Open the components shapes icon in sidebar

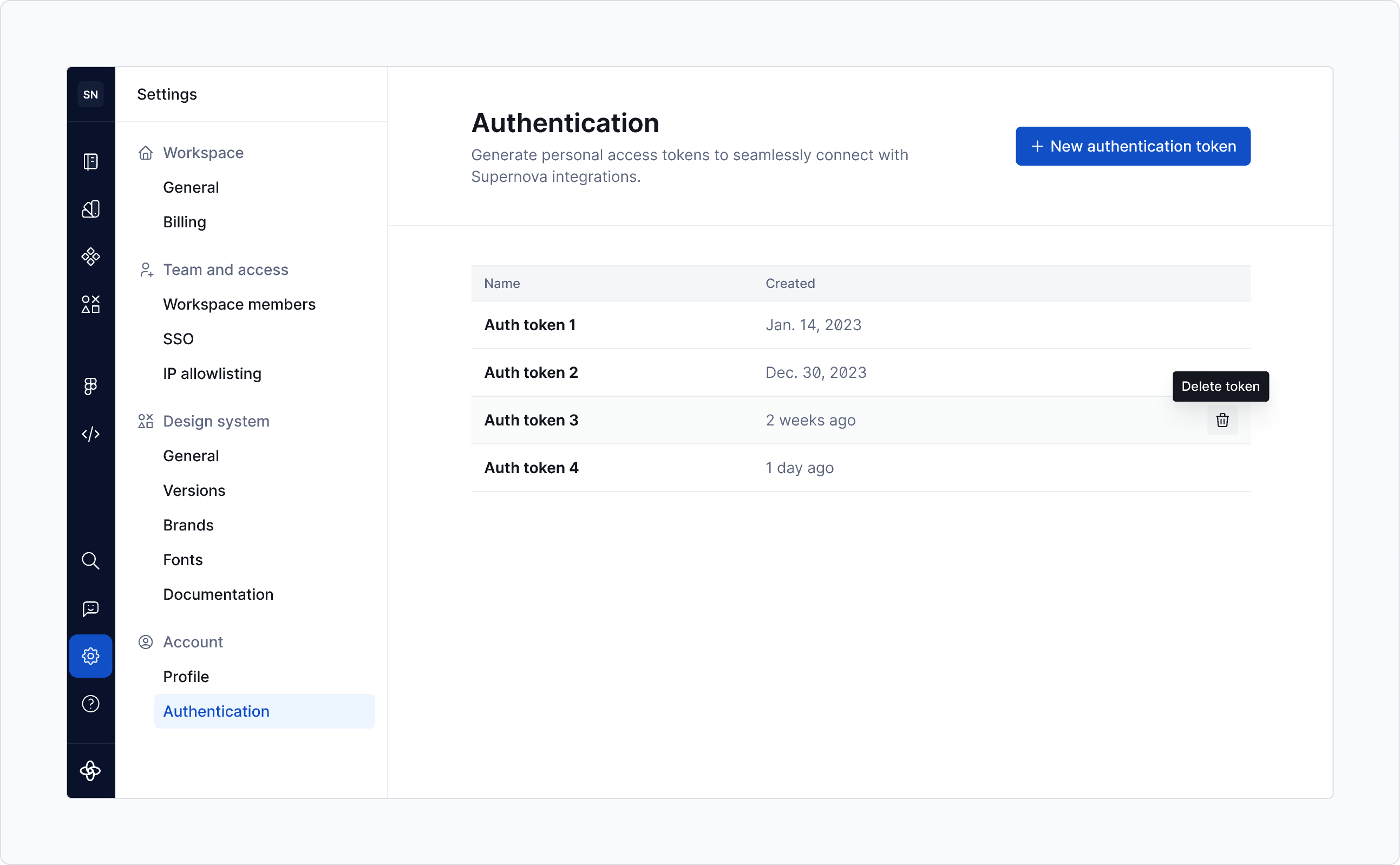point(90,304)
